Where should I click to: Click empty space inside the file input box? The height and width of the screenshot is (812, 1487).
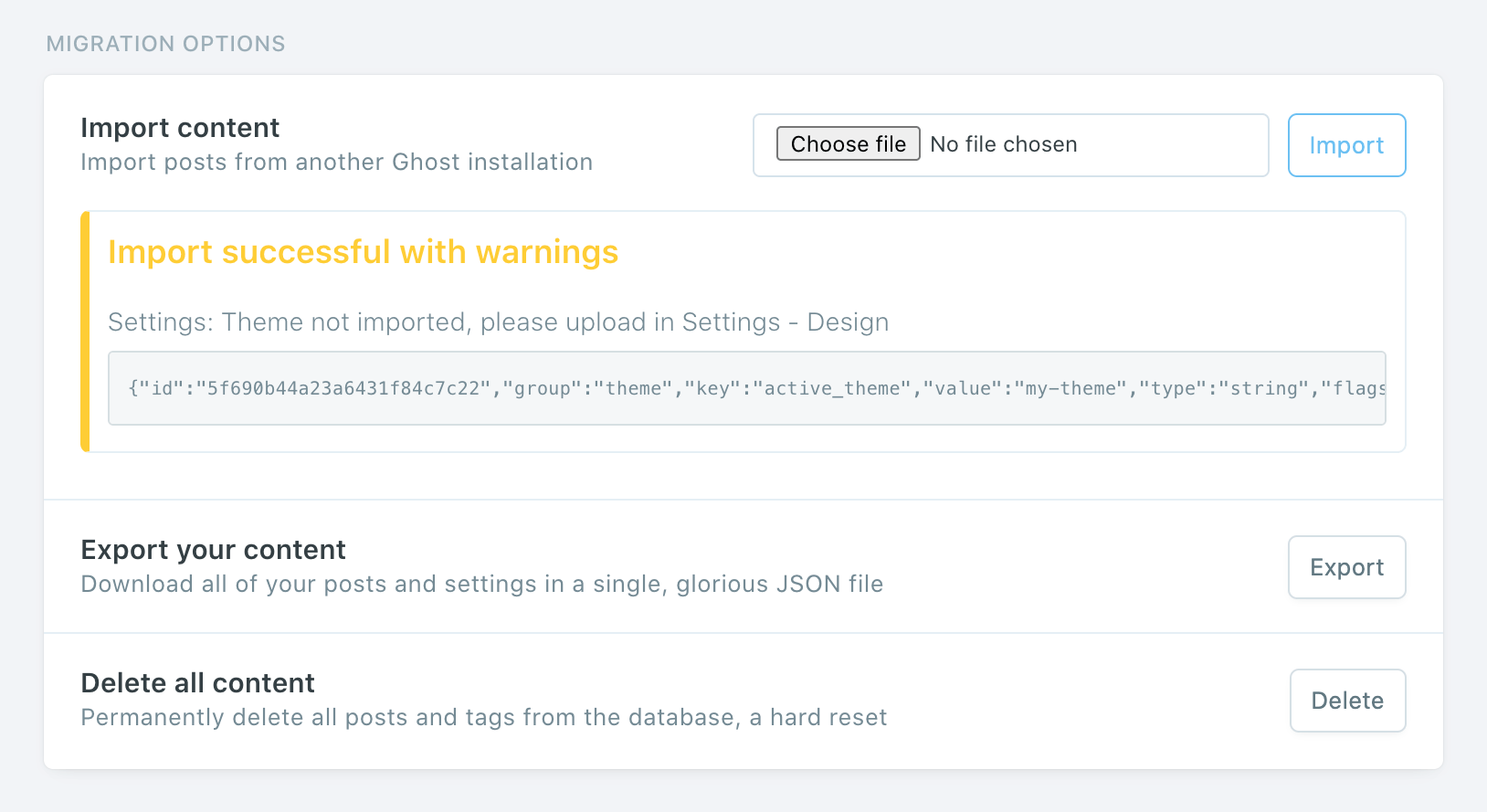[1178, 145]
